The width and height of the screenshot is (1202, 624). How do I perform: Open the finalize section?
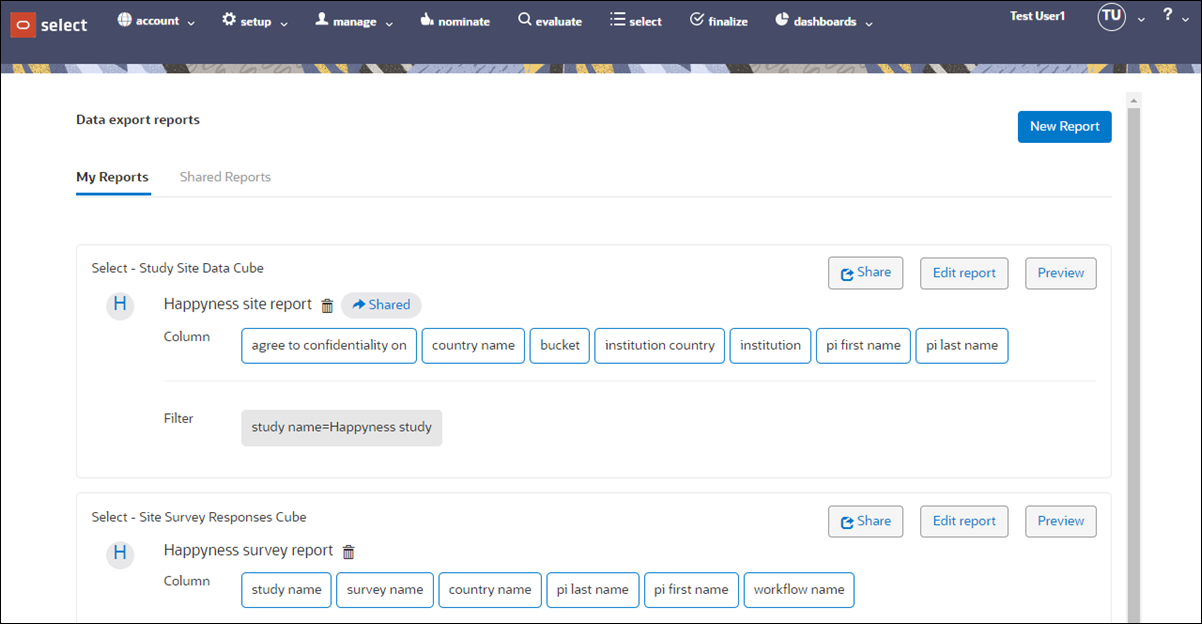pyautogui.click(x=719, y=20)
